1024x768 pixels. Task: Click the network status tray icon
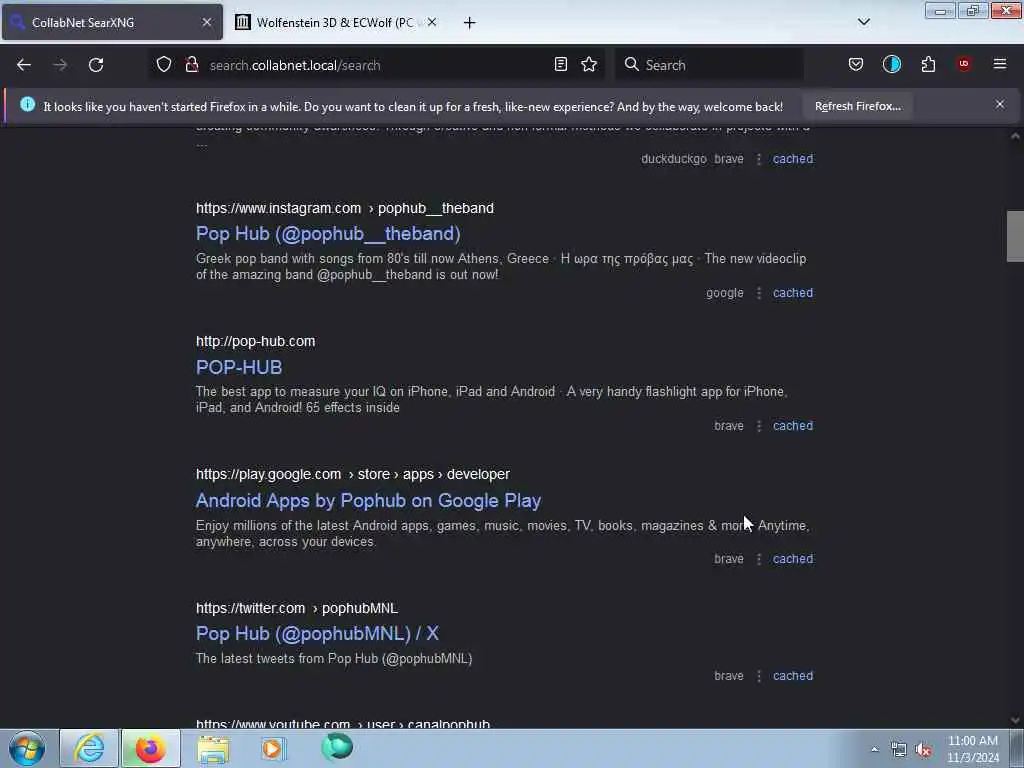(899, 750)
